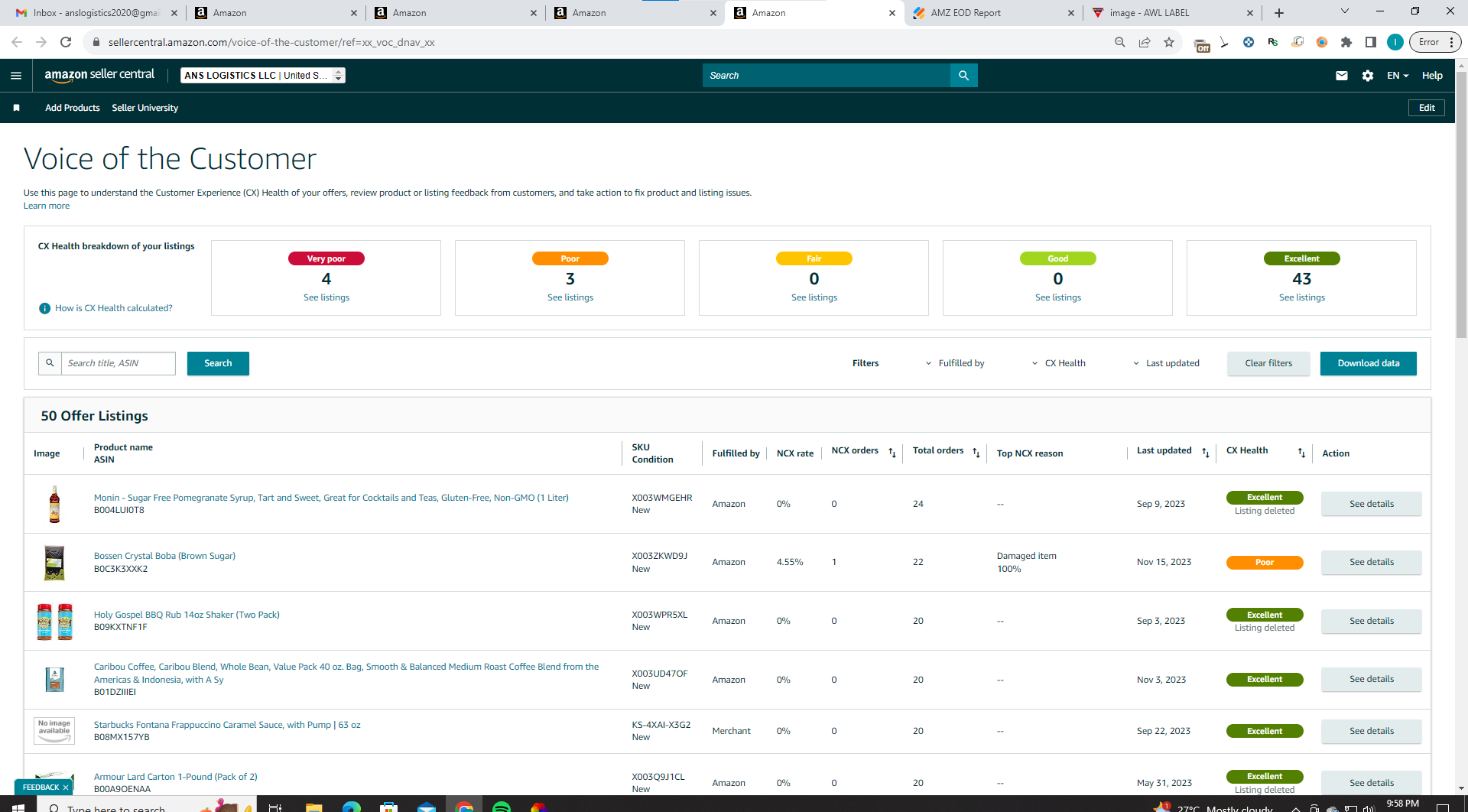The image size is (1468, 812).
Task: Sort the table by CX Health
Action: coord(1301,453)
